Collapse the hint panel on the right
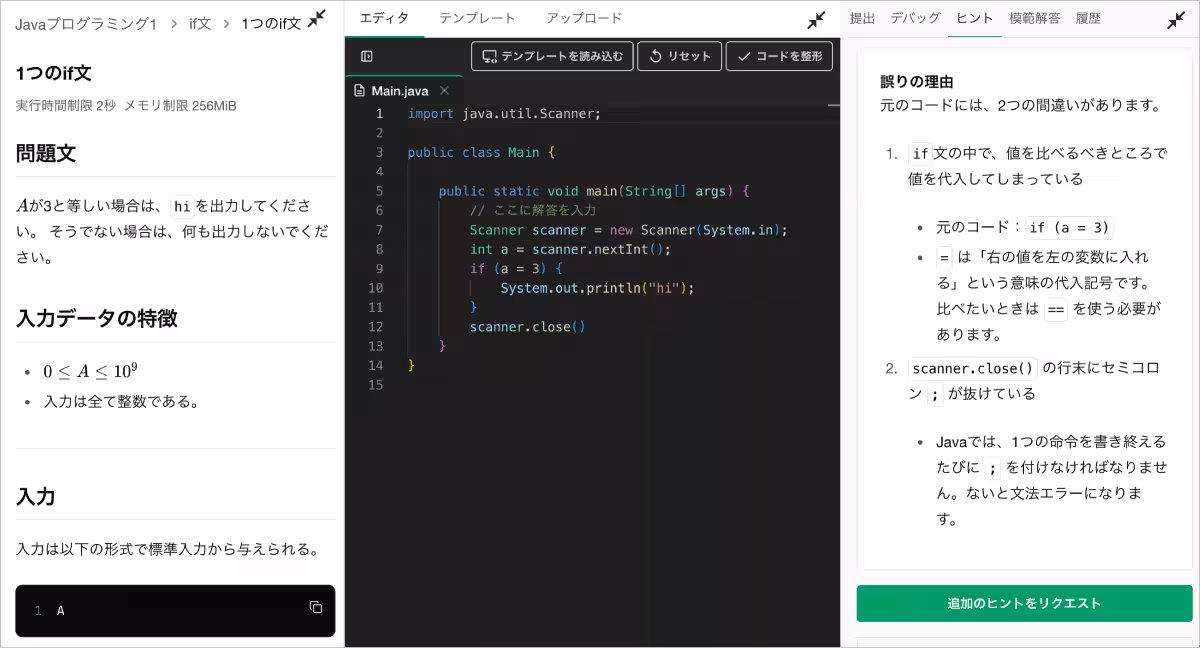The height and width of the screenshot is (648, 1200). (x=1176, y=19)
